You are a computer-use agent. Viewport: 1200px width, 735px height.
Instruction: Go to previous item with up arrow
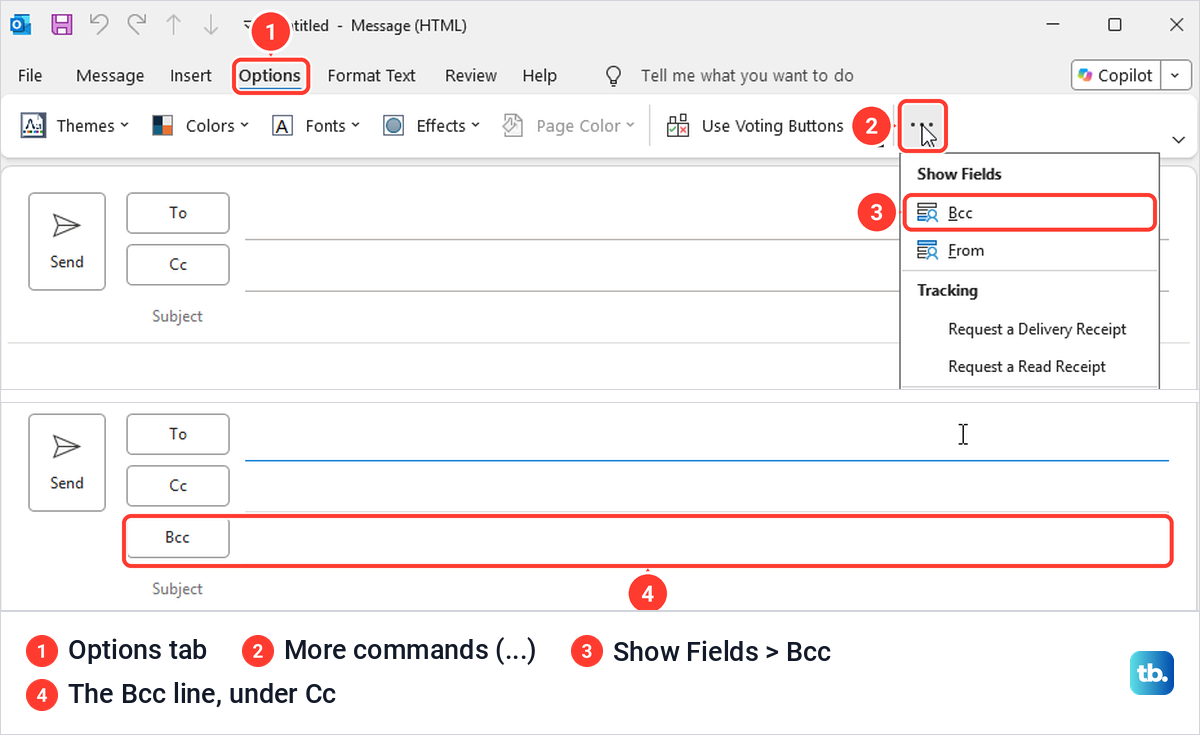(174, 25)
